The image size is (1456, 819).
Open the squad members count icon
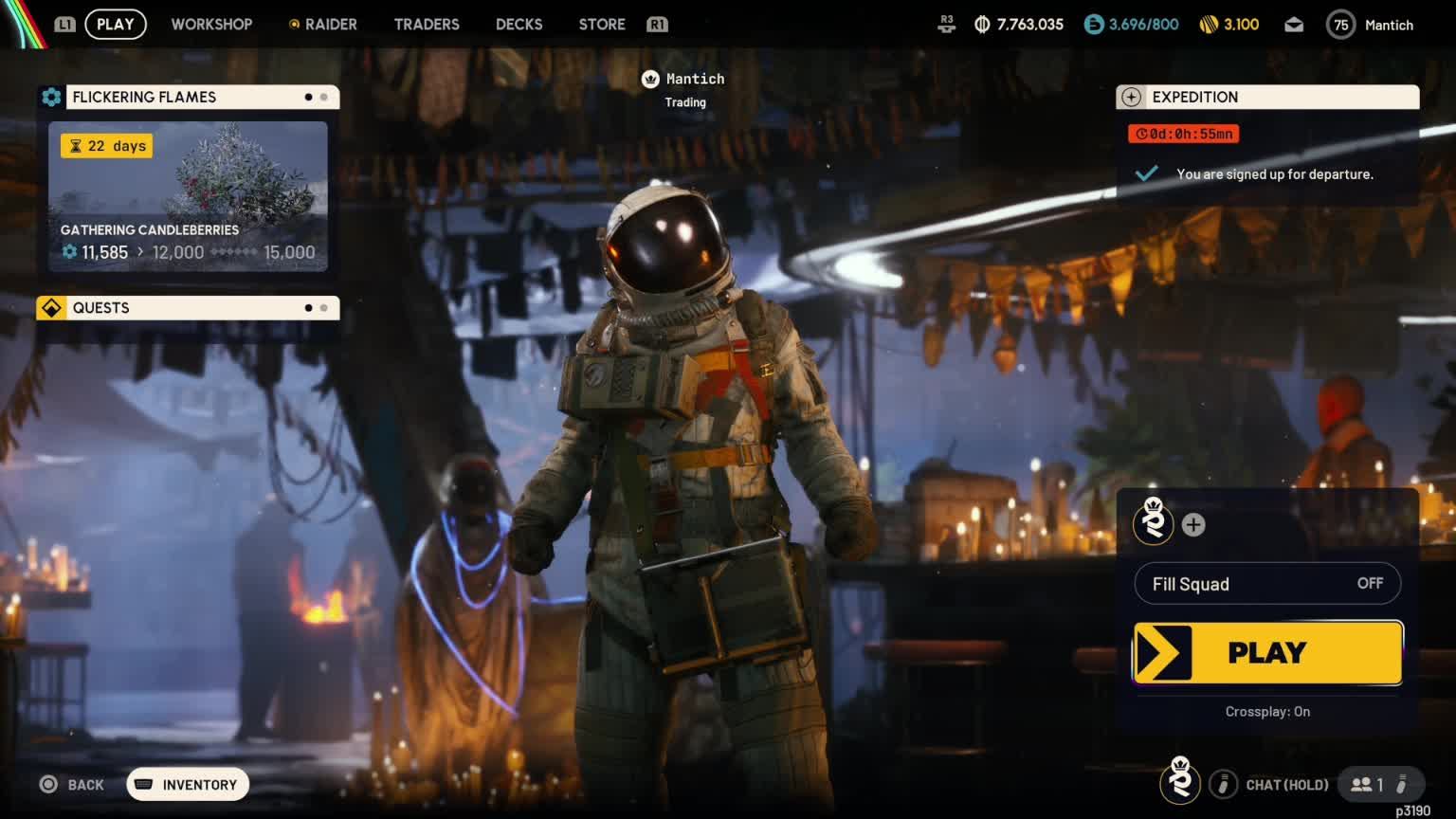coord(1361,785)
